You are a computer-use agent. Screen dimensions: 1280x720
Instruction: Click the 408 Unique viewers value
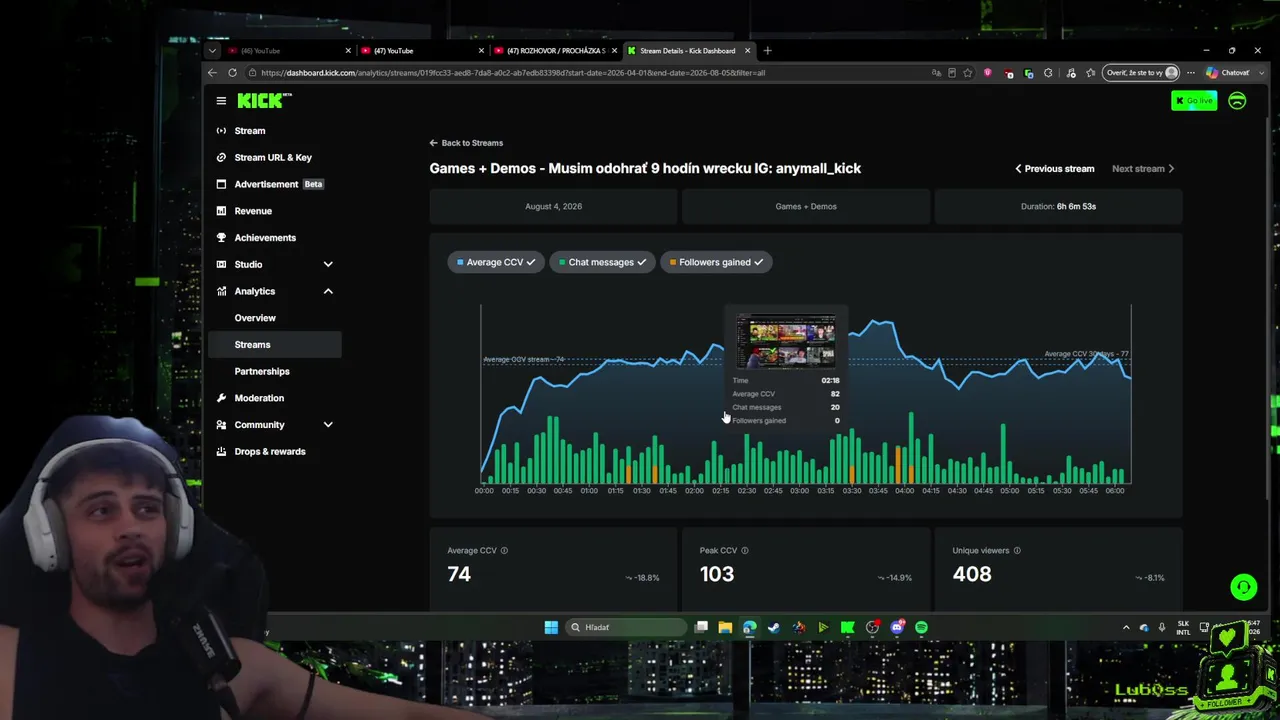tap(972, 574)
